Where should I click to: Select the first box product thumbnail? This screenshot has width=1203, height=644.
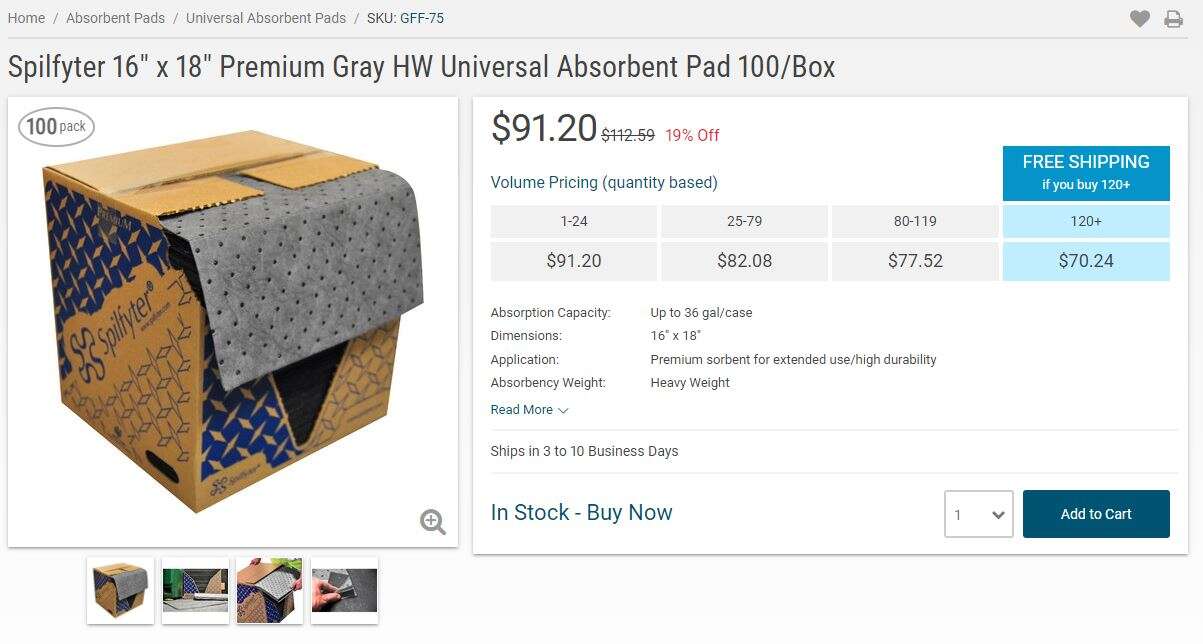(121, 590)
